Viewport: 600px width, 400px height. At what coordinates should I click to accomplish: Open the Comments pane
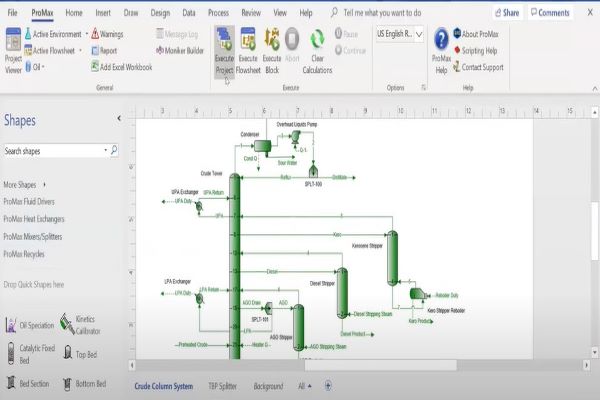pos(550,13)
